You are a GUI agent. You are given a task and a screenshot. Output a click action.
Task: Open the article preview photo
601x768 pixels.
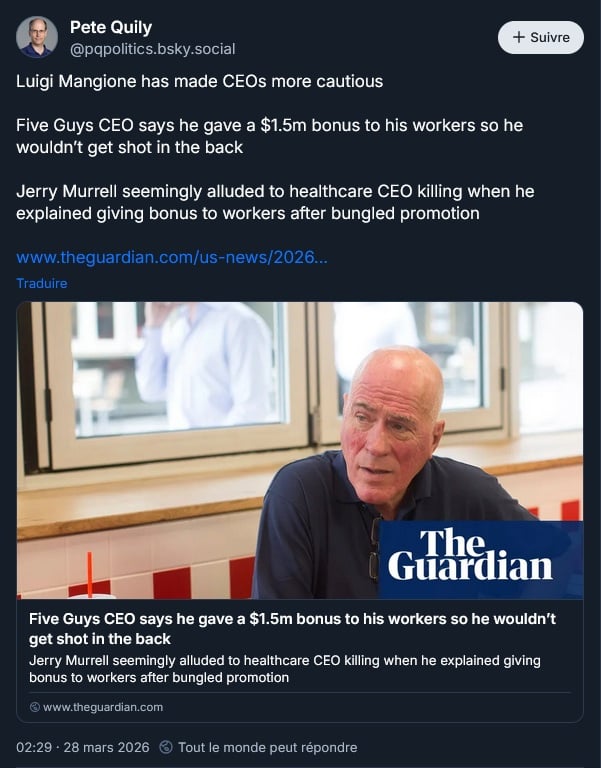click(x=200, y=450)
